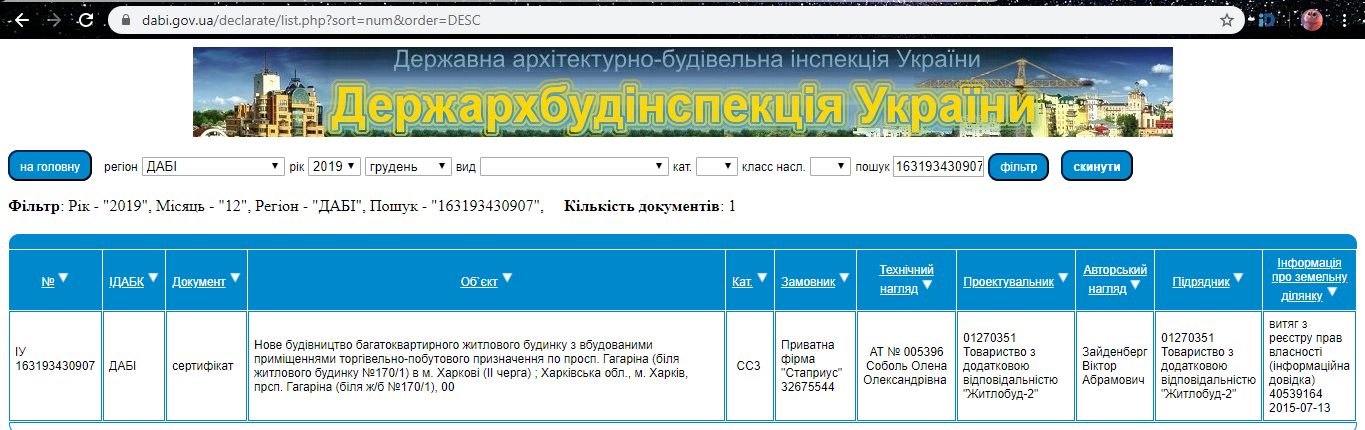Click the скинути reset button

1097,166
